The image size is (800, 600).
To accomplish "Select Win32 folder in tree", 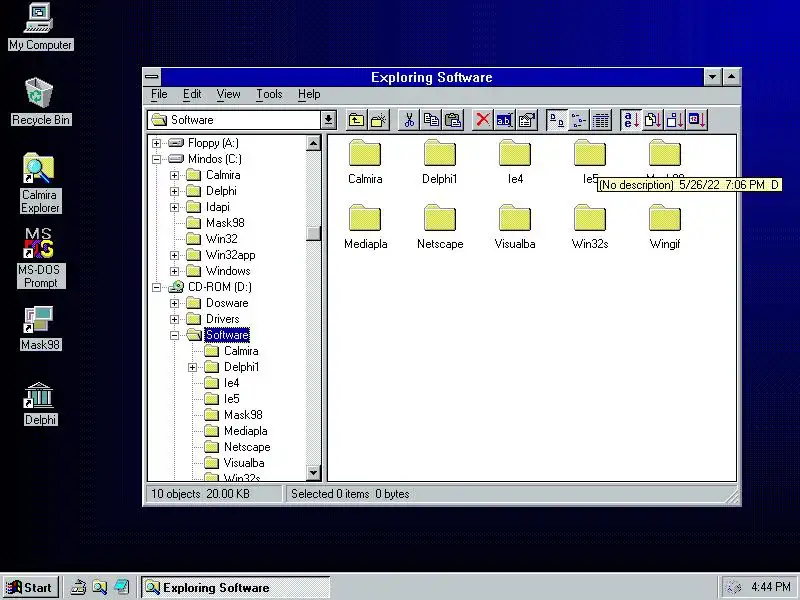I will [221, 239].
